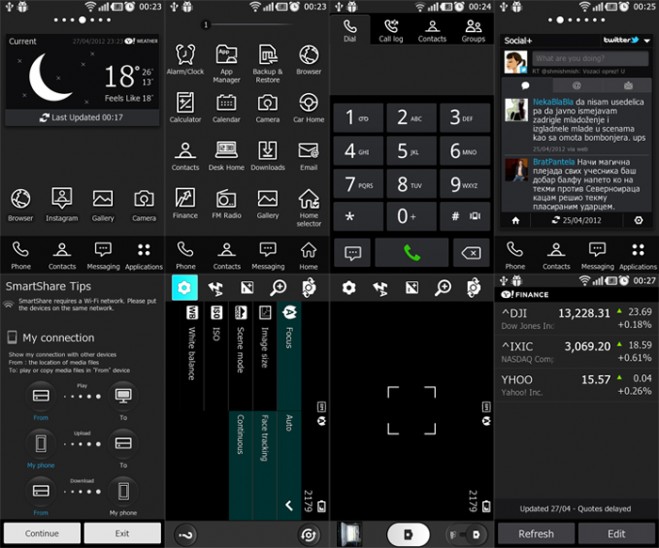The width and height of the screenshot is (659, 548).
Task: Select the direct messages tab in Social+
Action: click(x=628, y=86)
